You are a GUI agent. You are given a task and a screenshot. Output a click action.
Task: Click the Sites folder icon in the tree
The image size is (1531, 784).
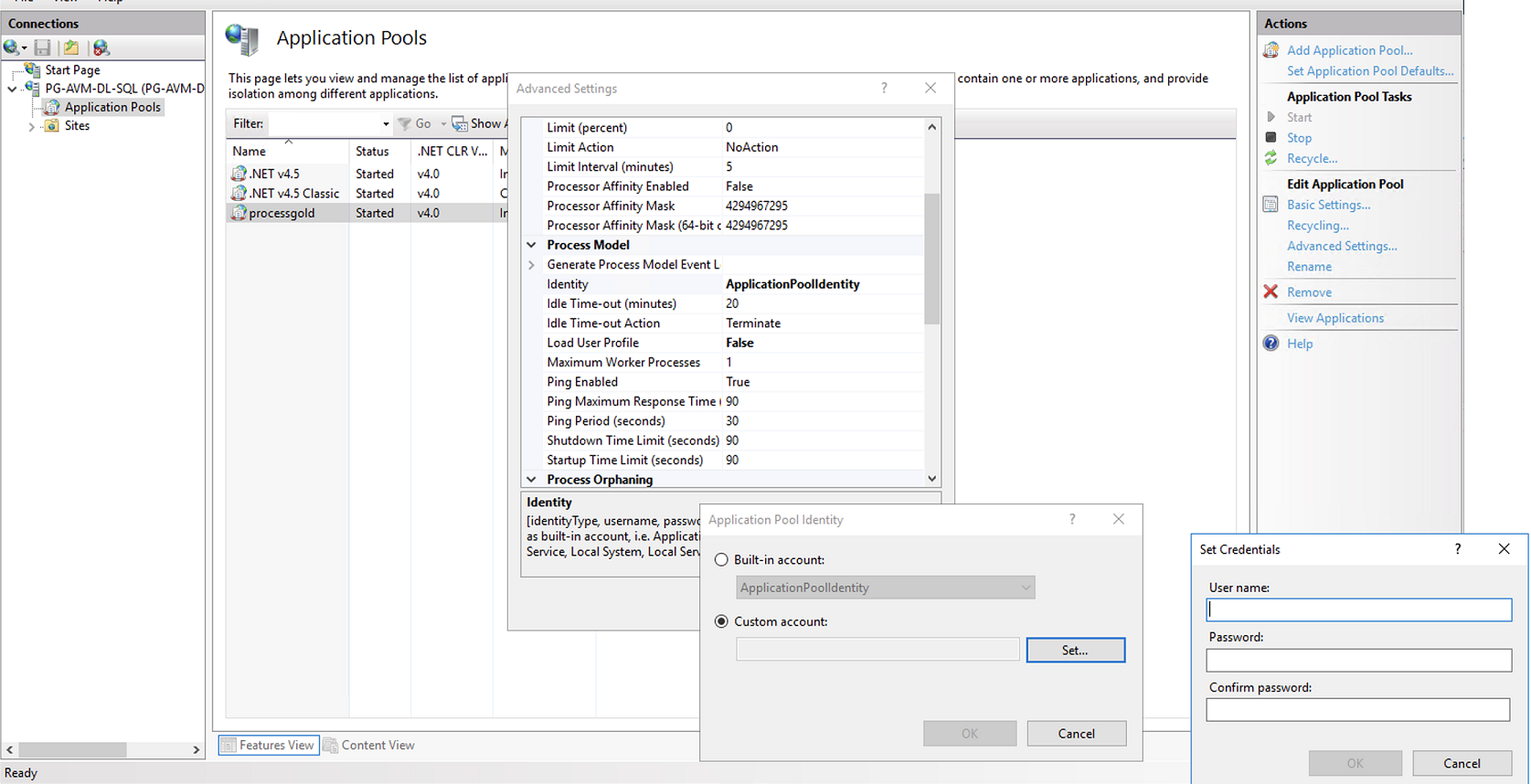tap(52, 126)
